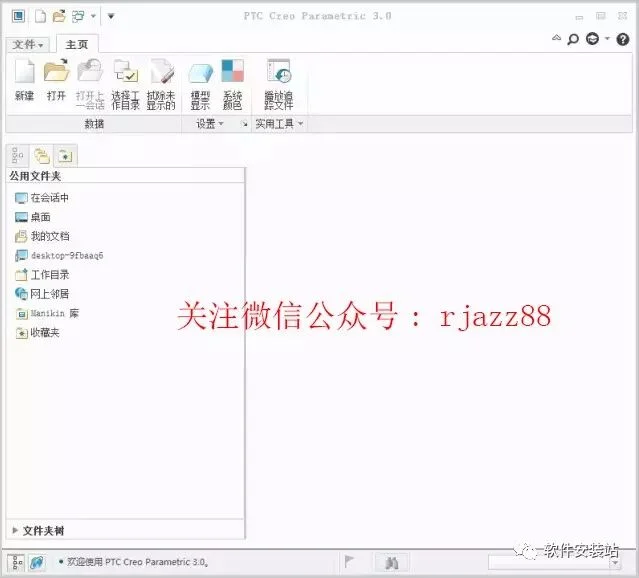Select 在会话中 (In Session) folder
The height and width of the screenshot is (578, 639).
click(42, 198)
